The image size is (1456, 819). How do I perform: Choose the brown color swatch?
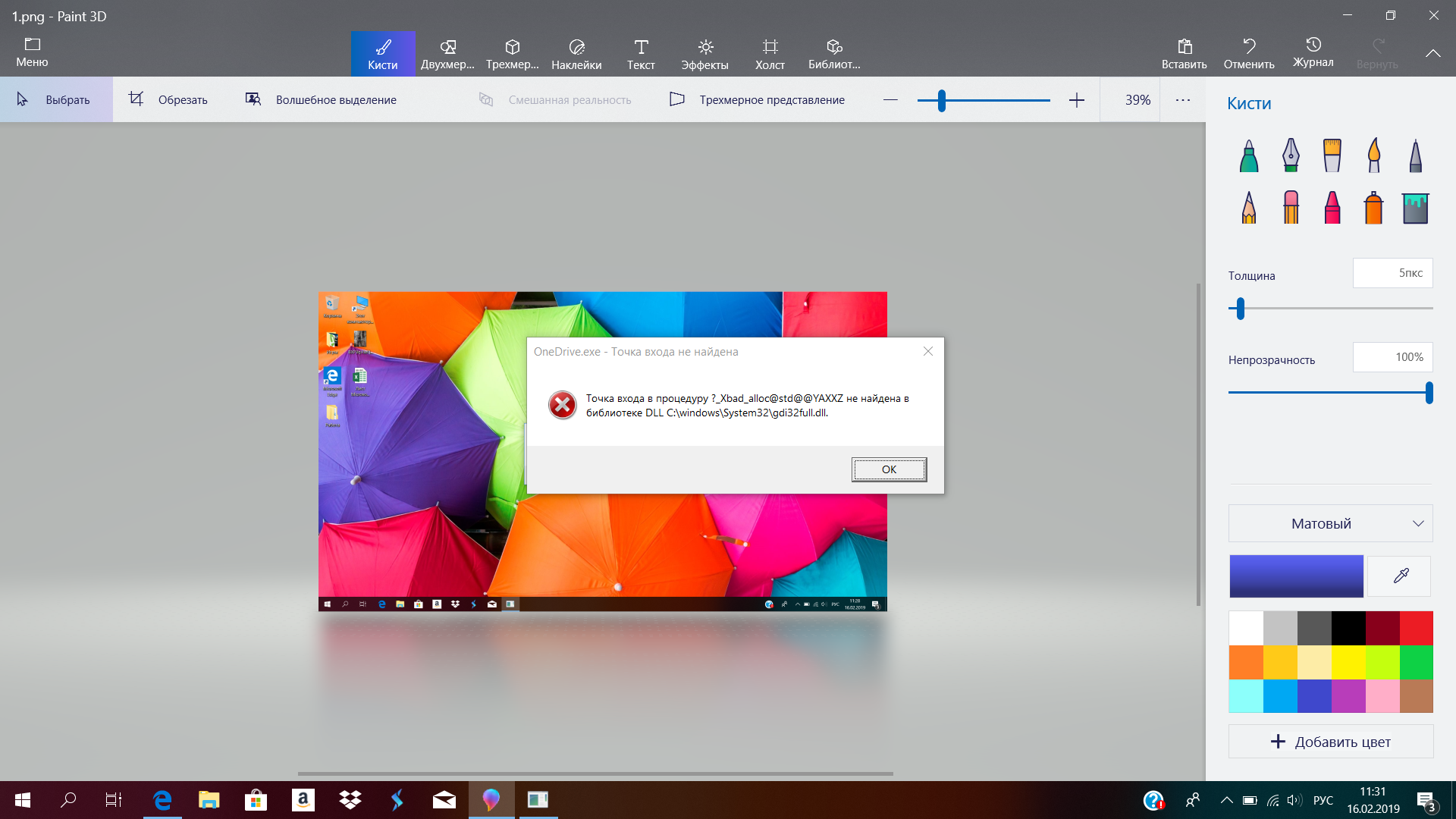1416,696
